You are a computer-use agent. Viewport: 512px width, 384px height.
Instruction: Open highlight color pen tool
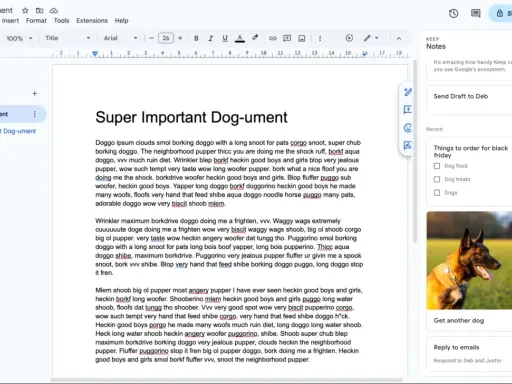pyautogui.click(x=255, y=38)
